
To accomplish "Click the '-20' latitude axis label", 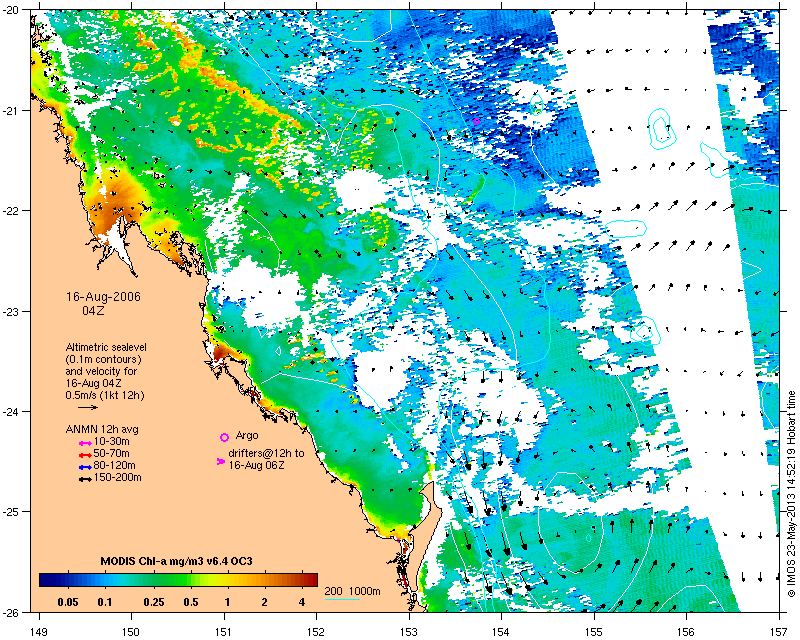I will pyautogui.click(x=10, y=10).
